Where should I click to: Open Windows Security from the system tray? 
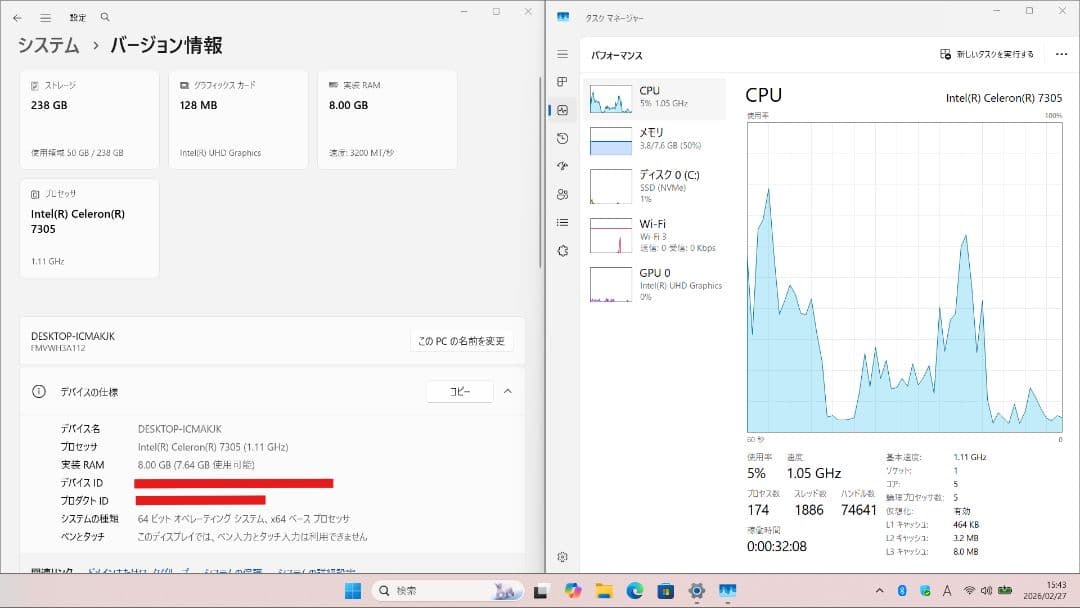point(925,591)
